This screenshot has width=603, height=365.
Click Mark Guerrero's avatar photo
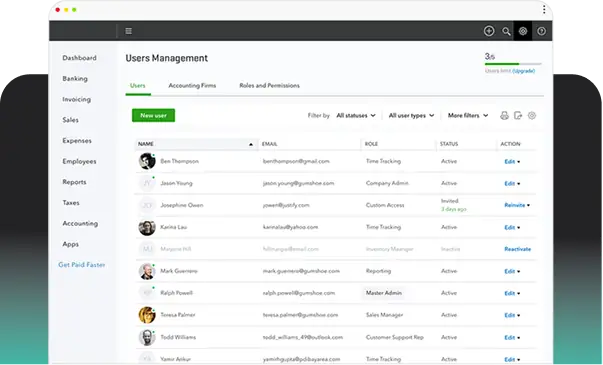(147, 271)
